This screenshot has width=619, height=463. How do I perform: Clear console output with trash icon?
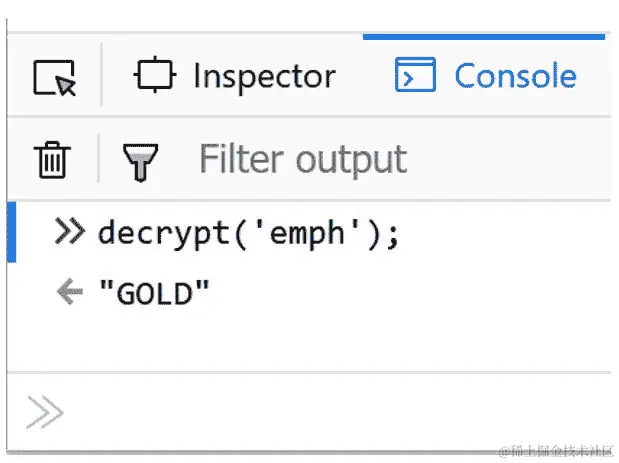tap(52, 159)
